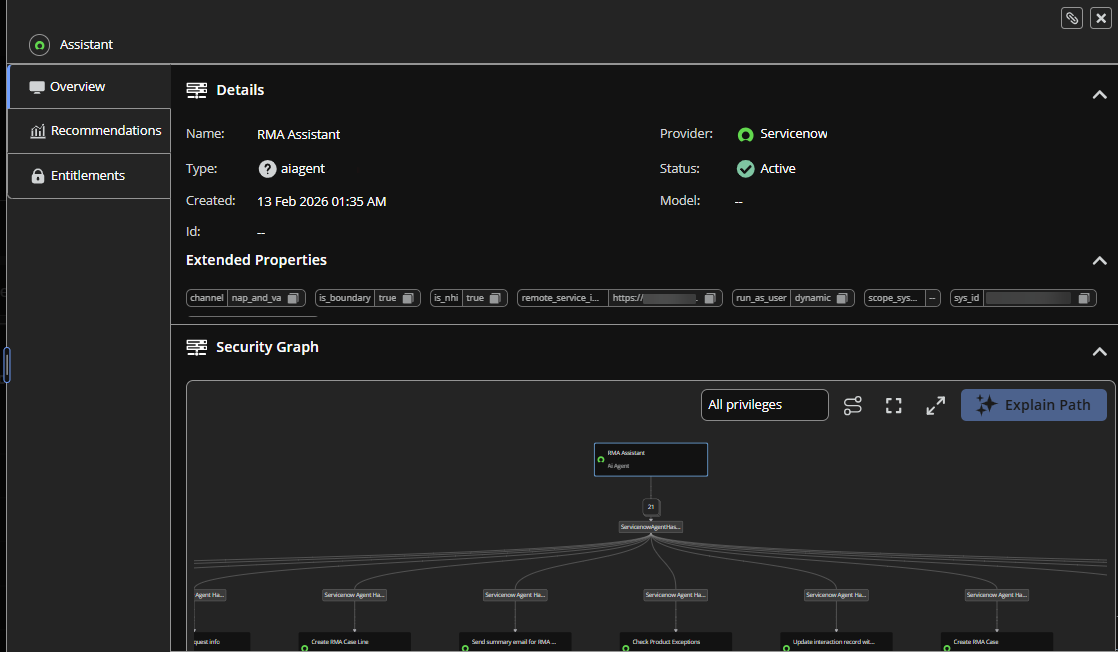Click the left panel resize handle
Viewport: 1118px width, 652px height.
6,365
